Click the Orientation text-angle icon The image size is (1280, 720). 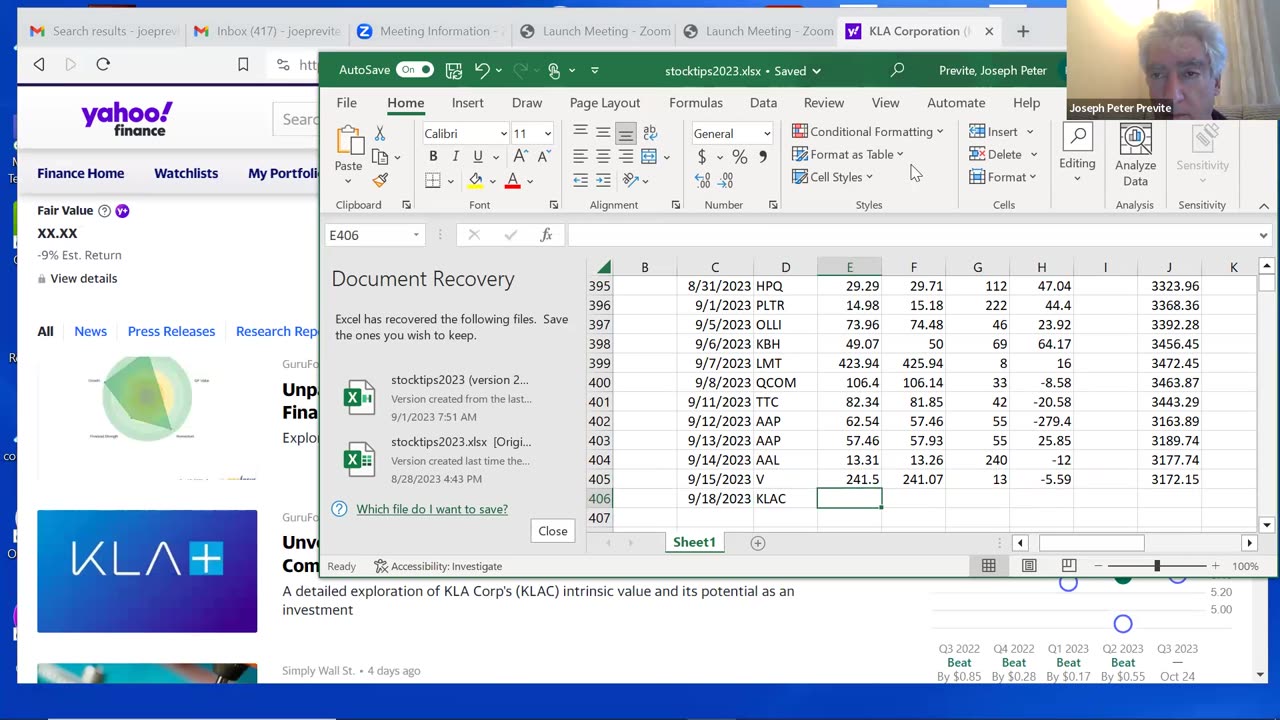click(630, 180)
